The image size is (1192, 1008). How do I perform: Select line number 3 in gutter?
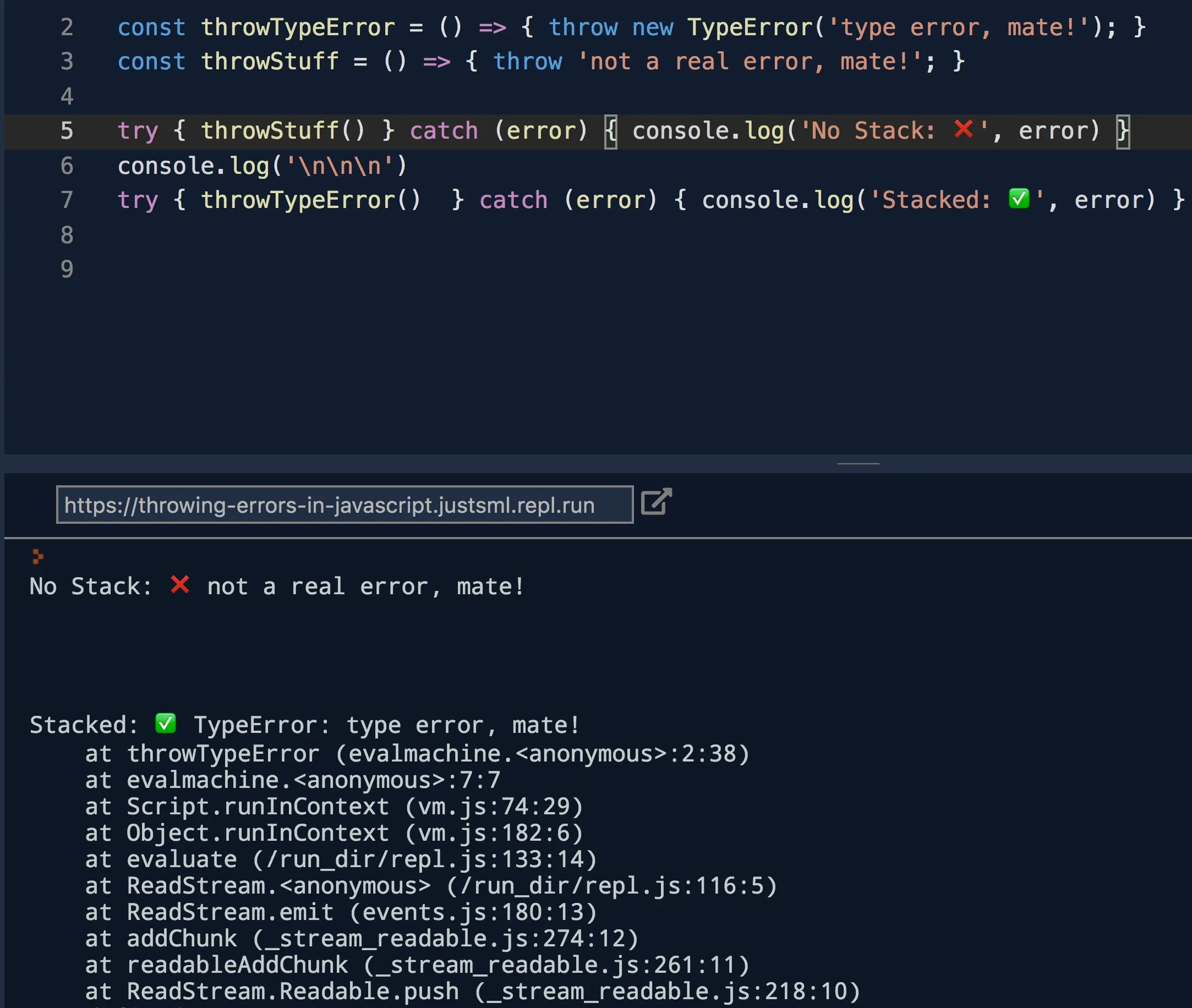(x=67, y=62)
